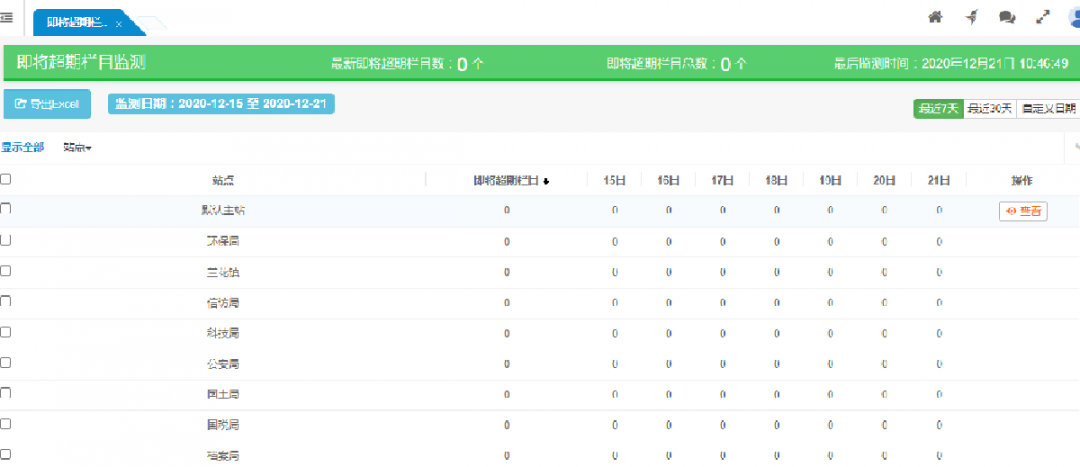1080x467 pixels.
Task: Click sort arrow on 即将超期栏目 column
Action: coord(546,181)
